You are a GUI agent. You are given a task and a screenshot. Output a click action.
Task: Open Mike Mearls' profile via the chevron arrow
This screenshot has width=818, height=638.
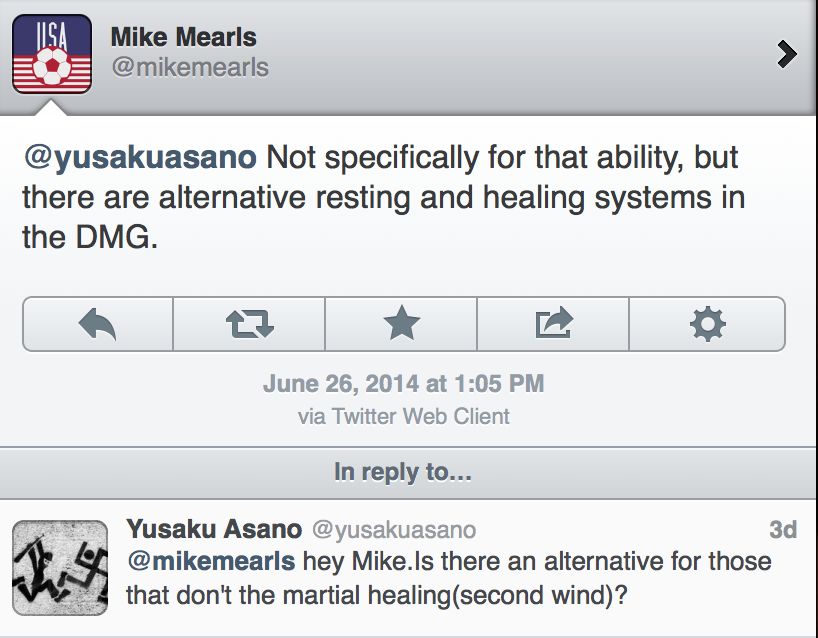(787, 55)
